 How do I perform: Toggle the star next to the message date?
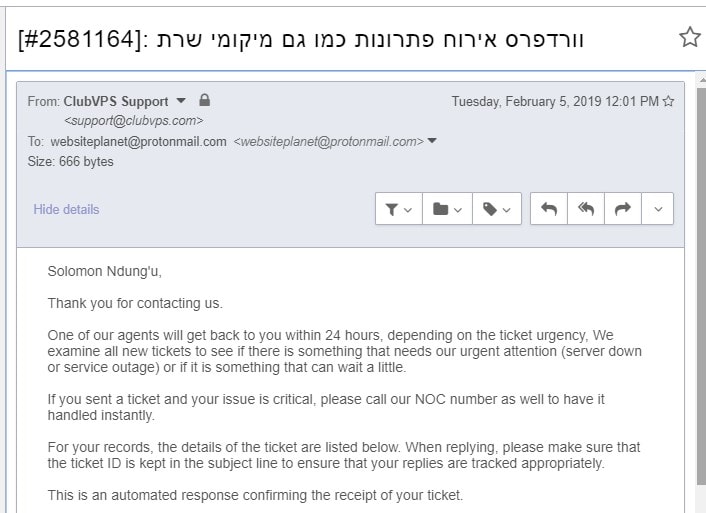[x=668, y=101]
